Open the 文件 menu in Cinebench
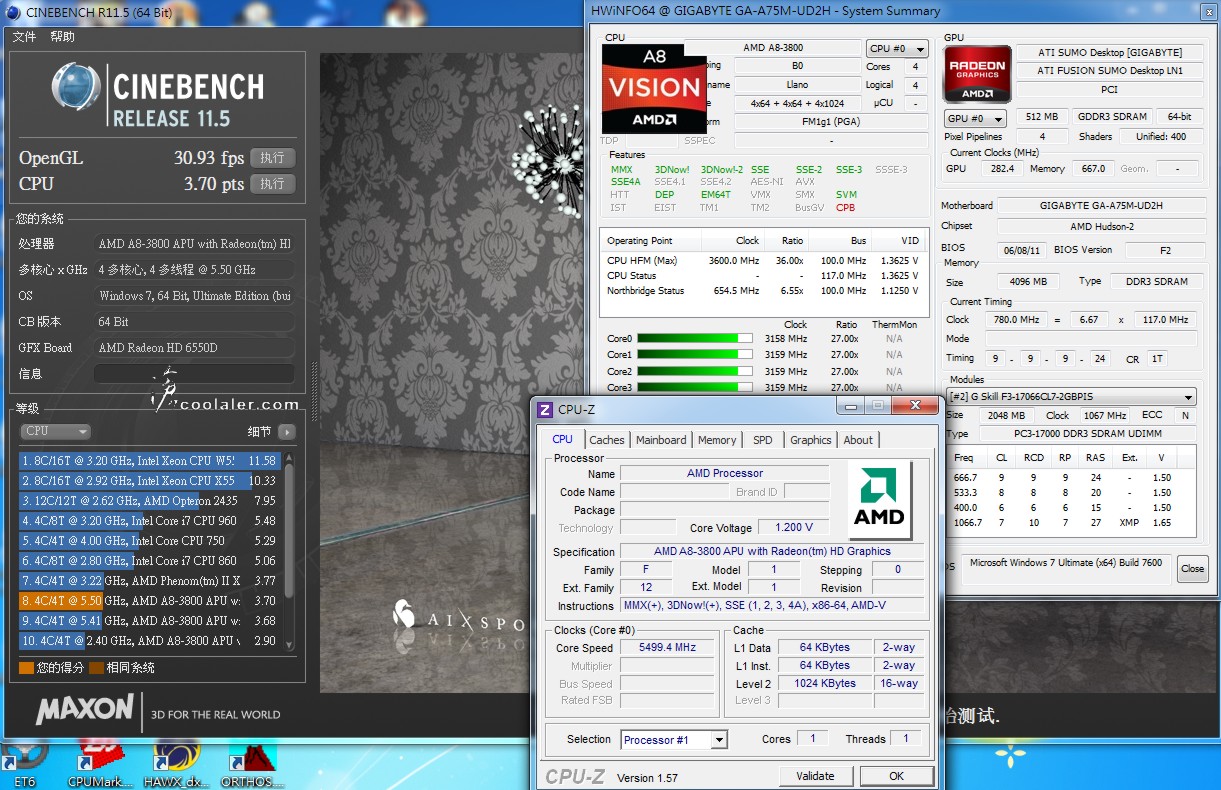This screenshot has height=790, width=1221. coord(24,37)
